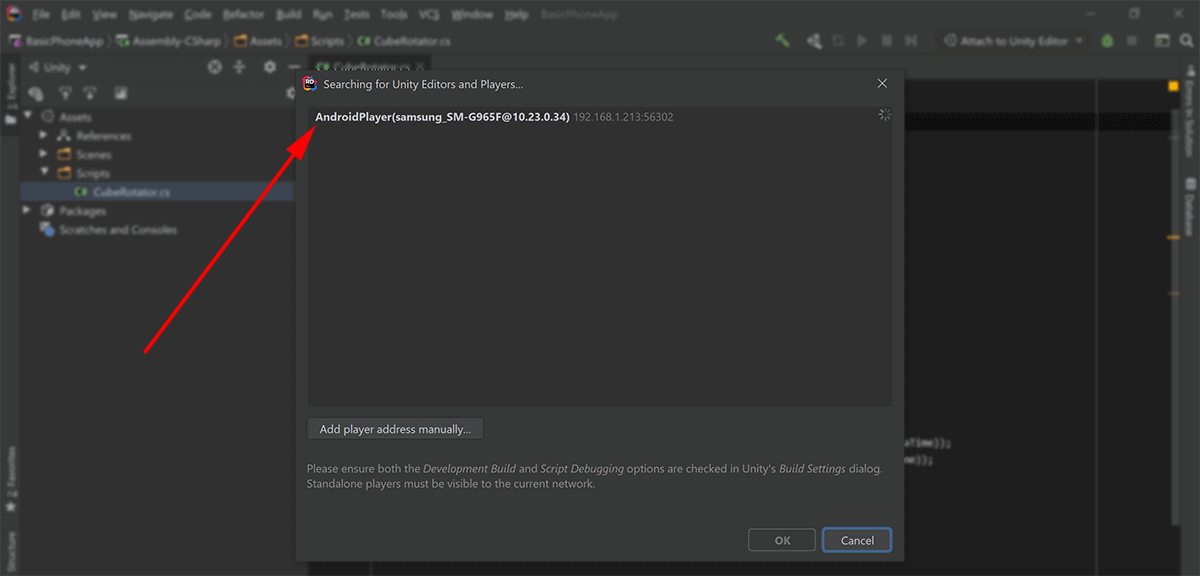Viewport: 1200px width, 576px height.
Task: Select the Scratches and Consoles node
Action: tap(118, 230)
